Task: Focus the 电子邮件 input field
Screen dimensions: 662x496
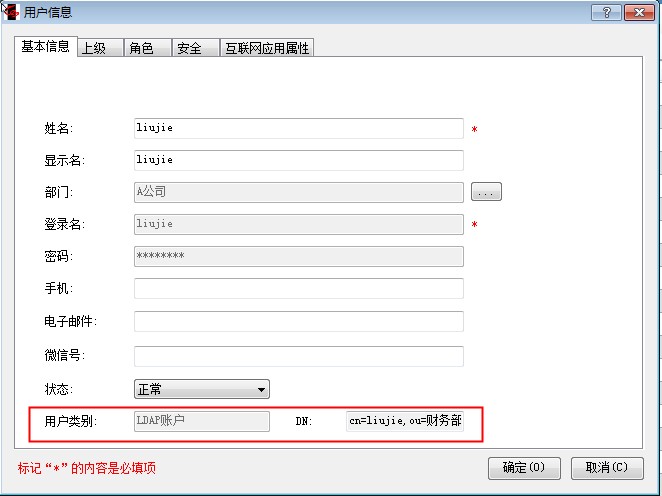Action: (298, 321)
